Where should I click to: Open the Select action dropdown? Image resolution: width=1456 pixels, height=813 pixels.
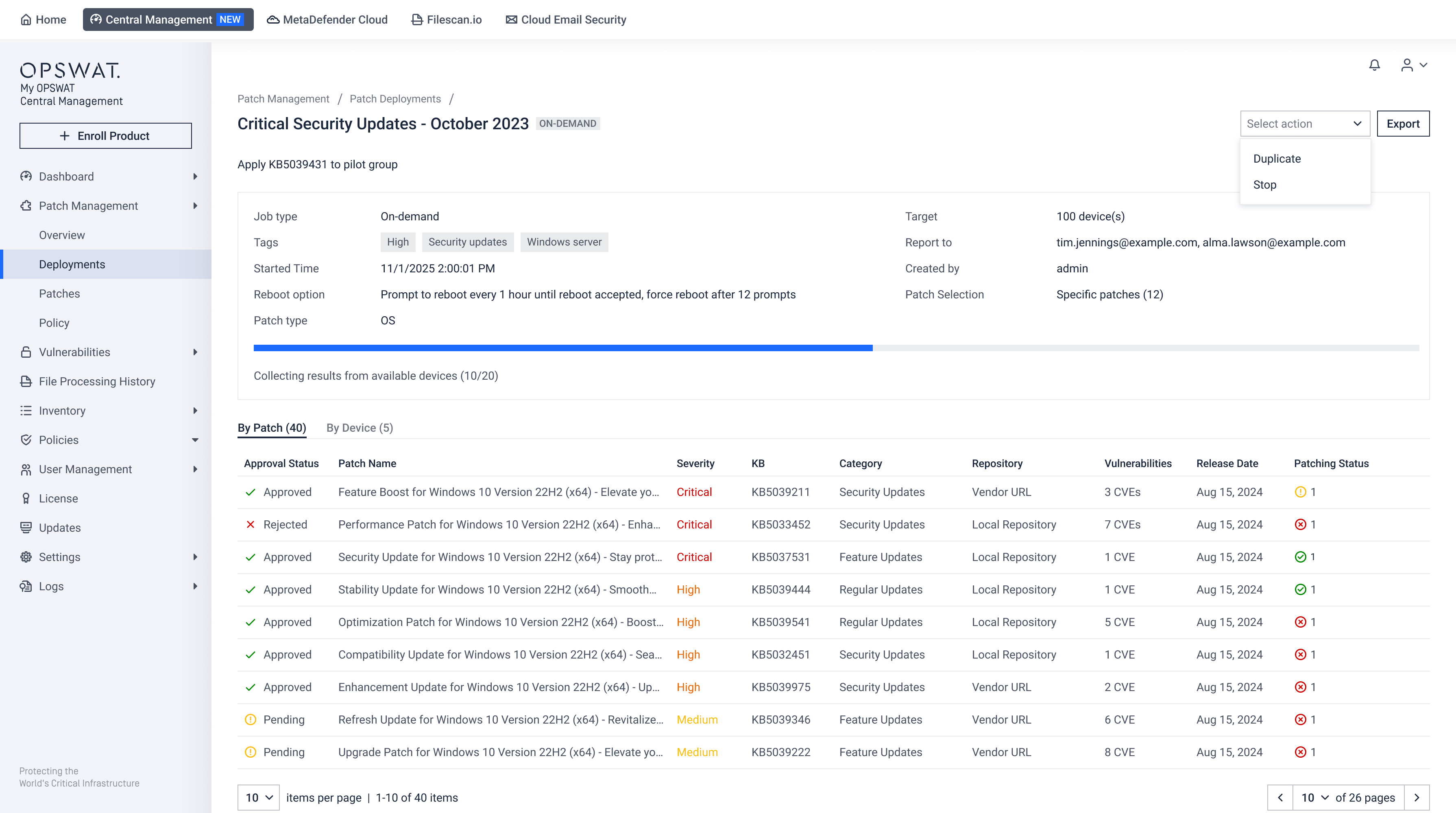[x=1305, y=124]
